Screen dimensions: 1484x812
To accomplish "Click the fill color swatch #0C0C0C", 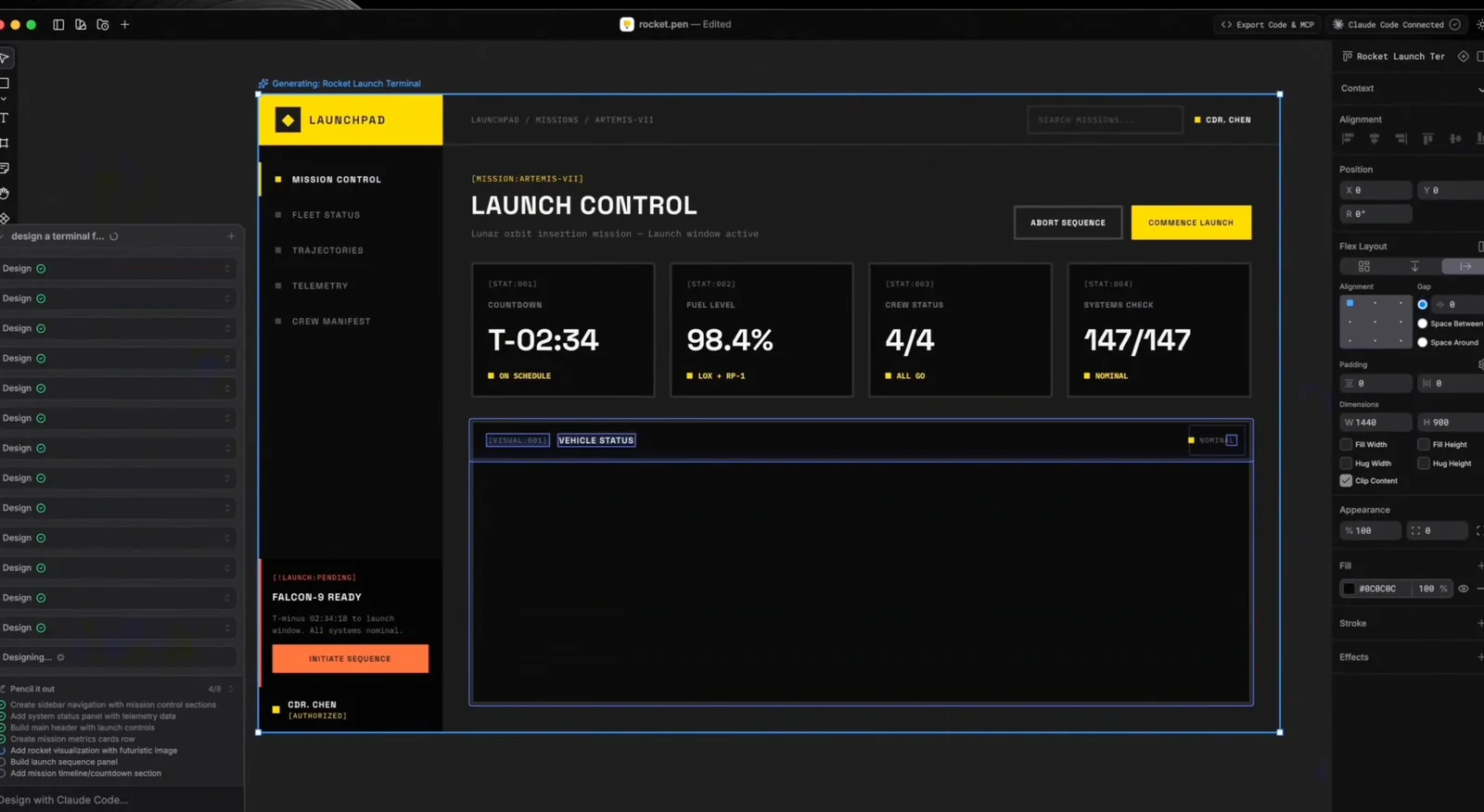I will [1349, 589].
